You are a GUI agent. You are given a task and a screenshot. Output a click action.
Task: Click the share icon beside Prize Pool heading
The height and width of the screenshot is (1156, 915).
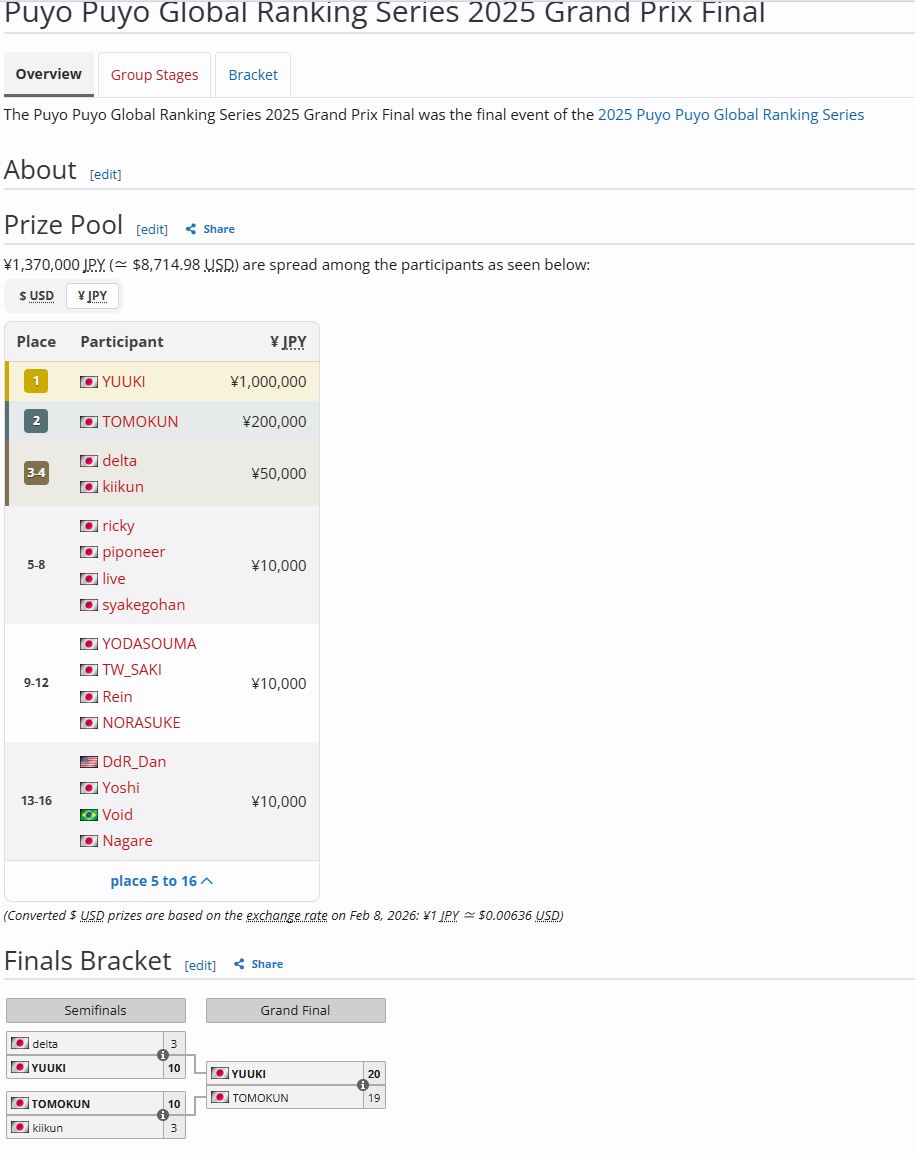pos(191,229)
